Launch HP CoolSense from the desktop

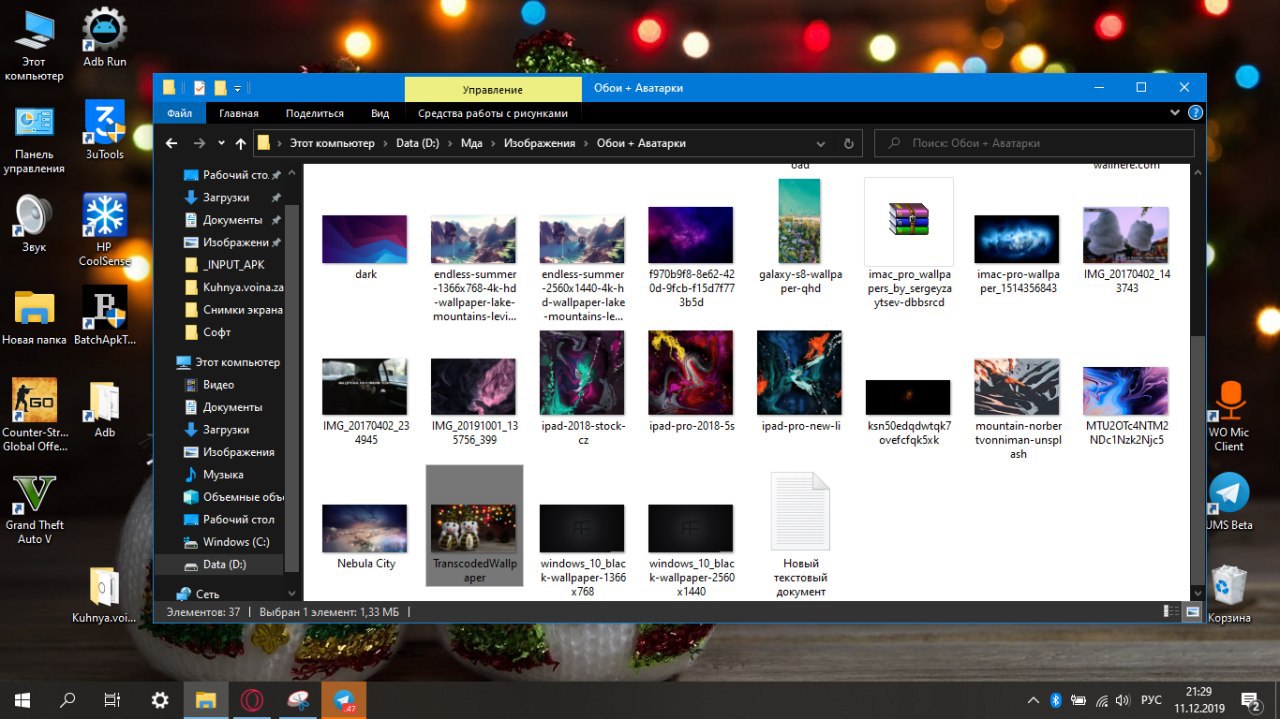[x=104, y=229]
